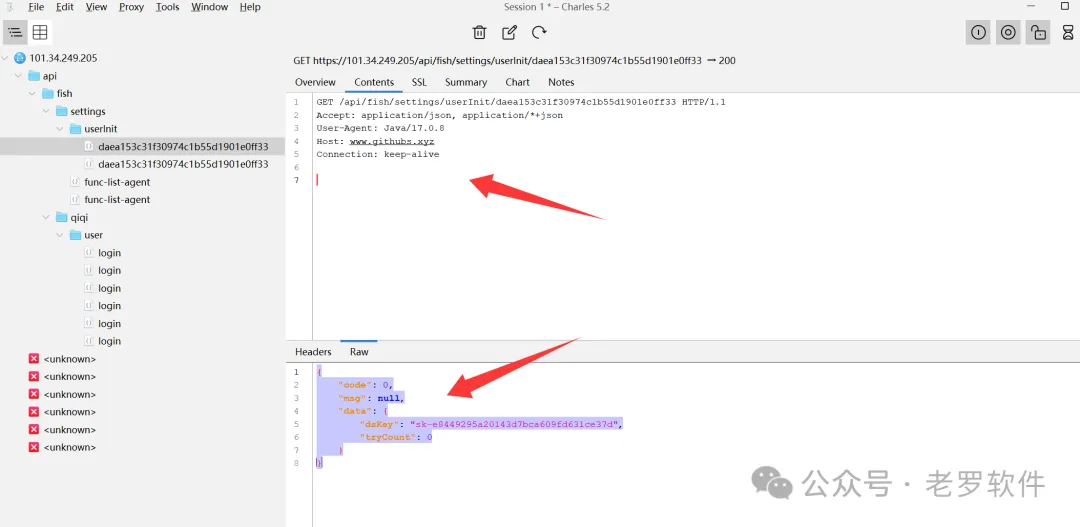Click the www.githubs.xyz host link
The width and height of the screenshot is (1080, 527).
(x=392, y=141)
